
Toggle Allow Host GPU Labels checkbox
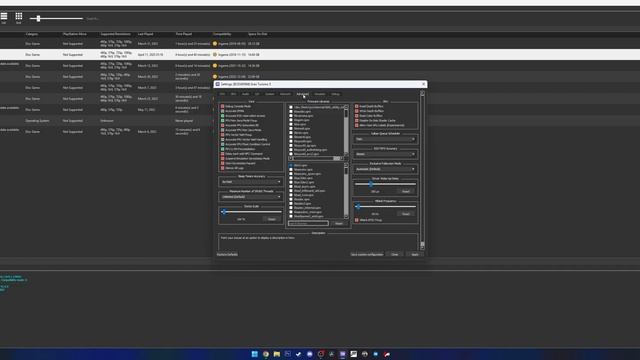pyautogui.click(x=357, y=125)
